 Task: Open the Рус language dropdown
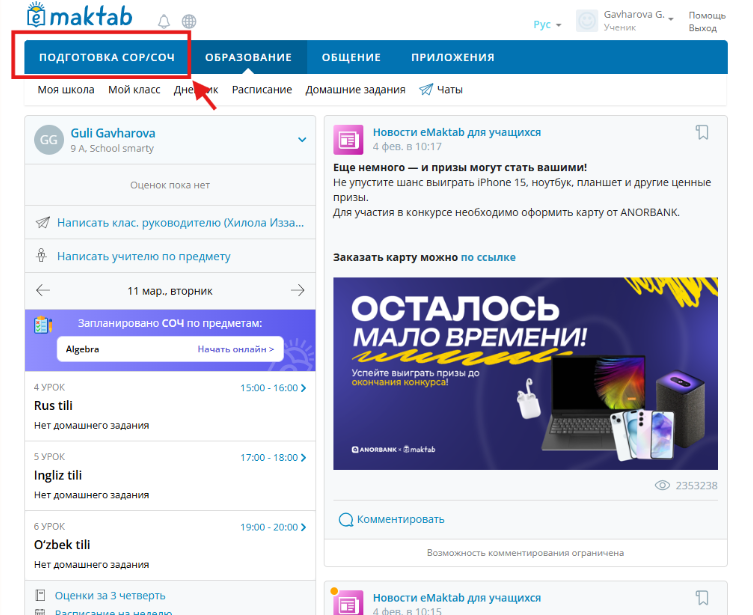click(x=547, y=24)
